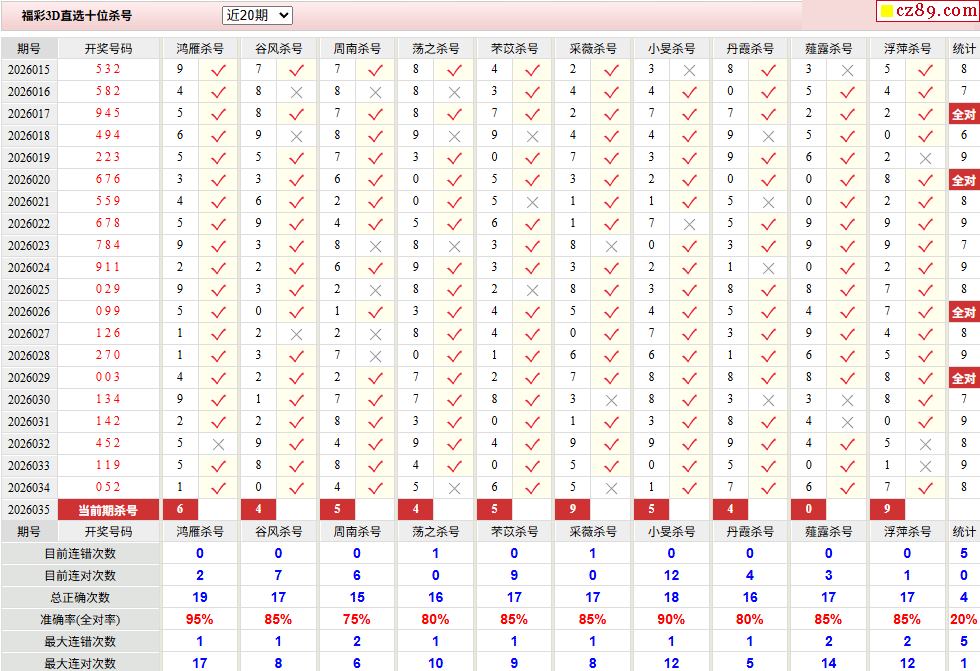The height and width of the screenshot is (671, 980).
Task: Click the 周南杀号 column header at top
Action: 357,49
